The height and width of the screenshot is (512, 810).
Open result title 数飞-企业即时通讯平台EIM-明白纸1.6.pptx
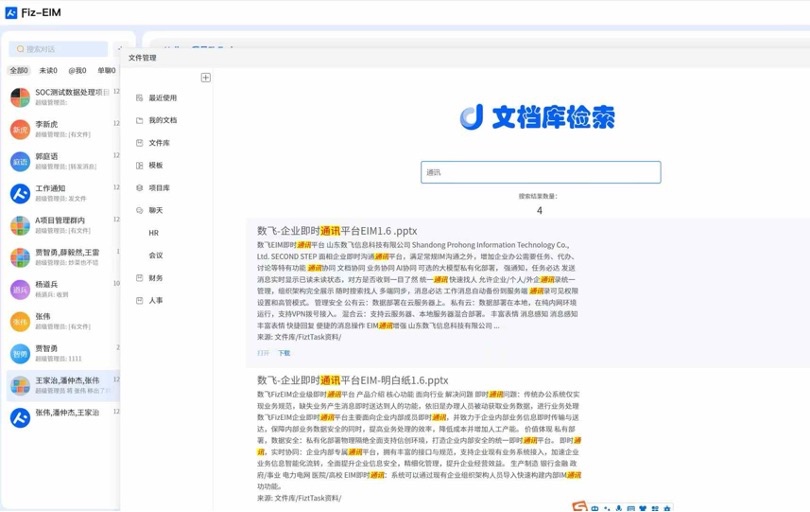pos(352,380)
